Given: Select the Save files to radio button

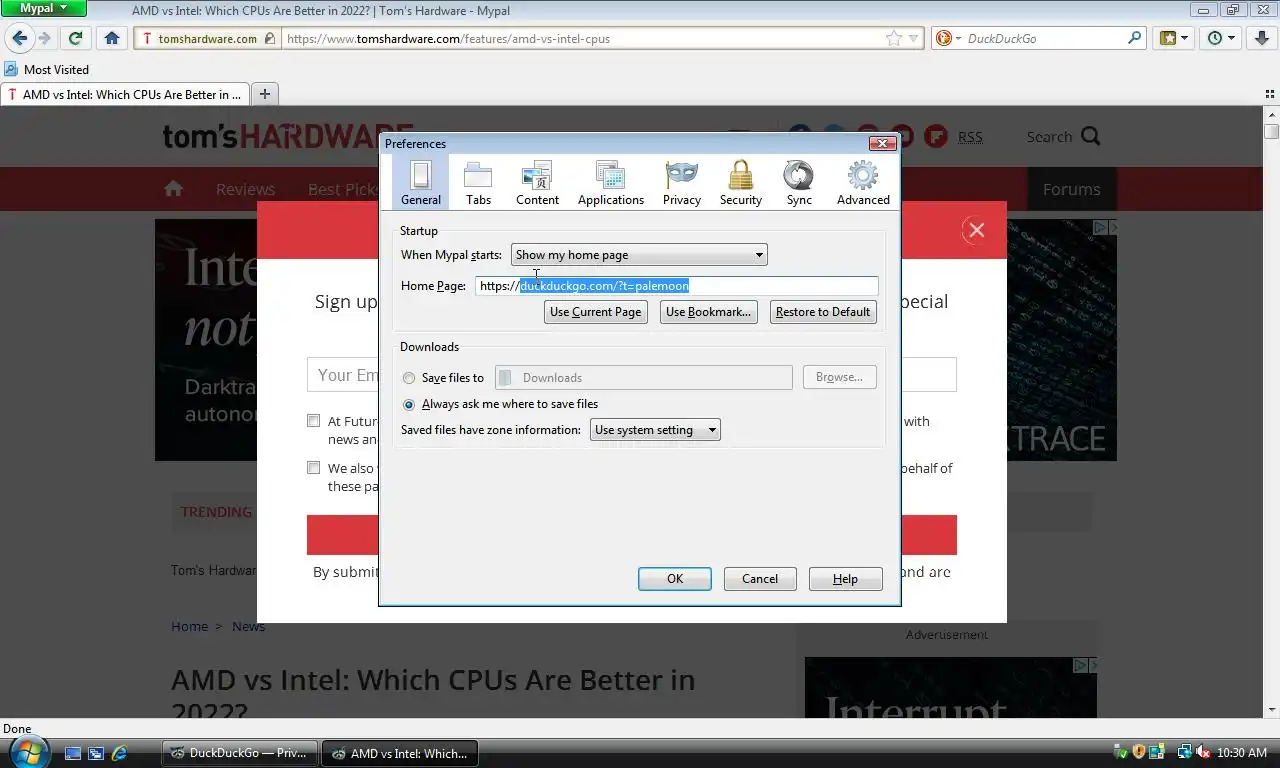Looking at the screenshot, I should (408, 378).
